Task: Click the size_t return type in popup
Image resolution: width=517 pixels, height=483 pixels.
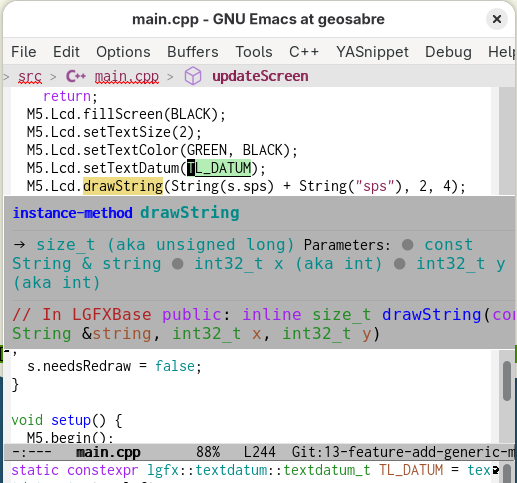Action: pyautogui.click(x=66, y=245)
